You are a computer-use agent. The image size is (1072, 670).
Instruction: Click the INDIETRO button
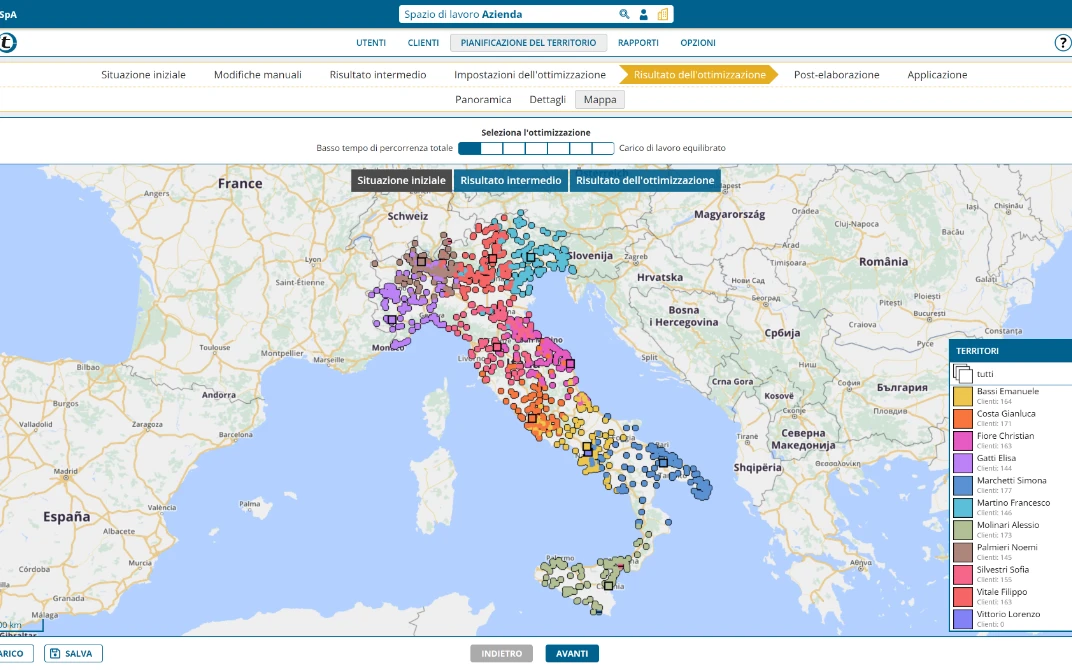pyautogui.click(x=501, y=652)
